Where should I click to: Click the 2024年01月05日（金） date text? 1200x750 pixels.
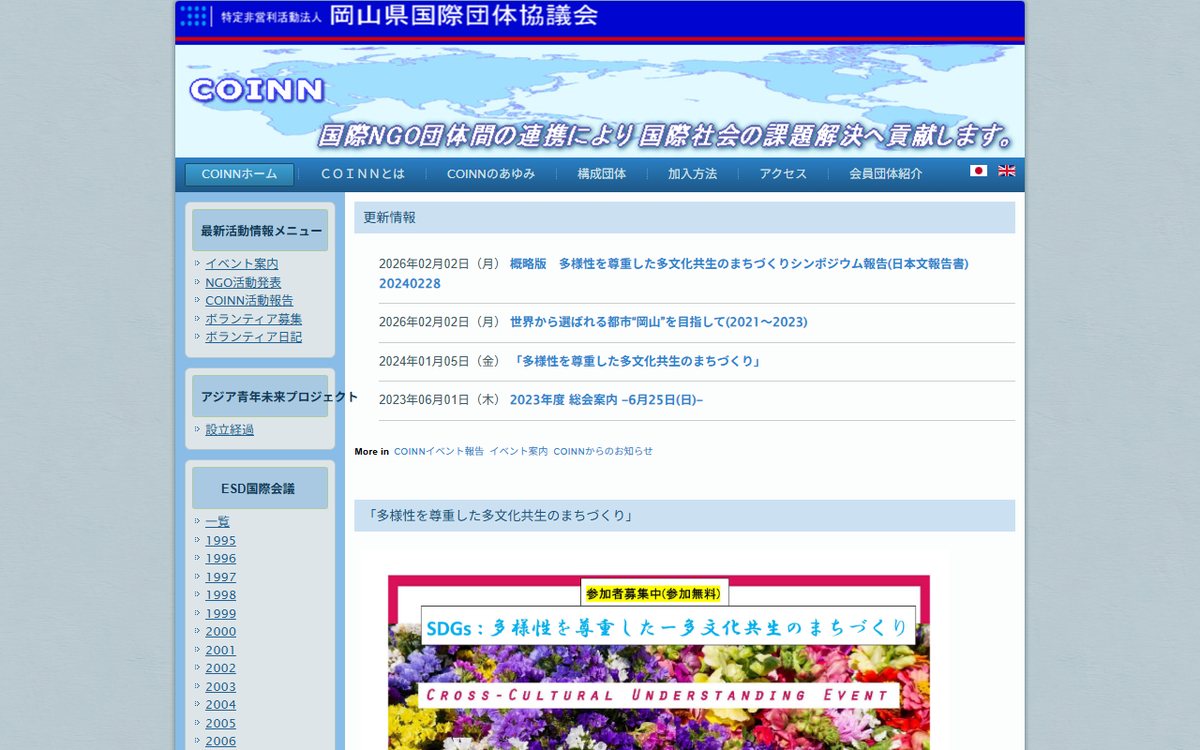point(440,361)
